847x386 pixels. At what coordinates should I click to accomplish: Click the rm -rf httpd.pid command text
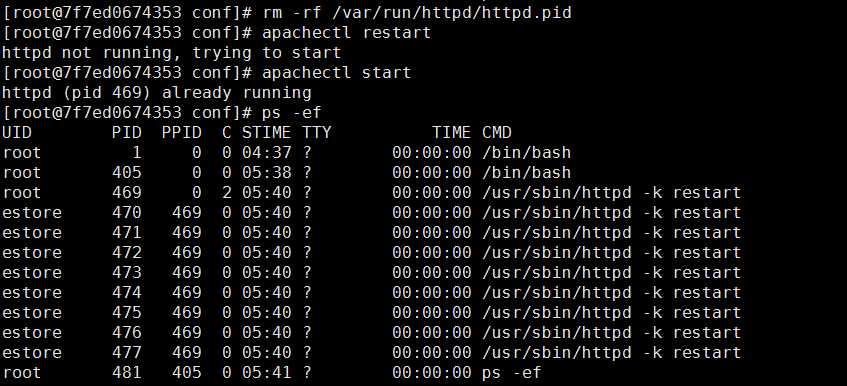click(416, 12)
